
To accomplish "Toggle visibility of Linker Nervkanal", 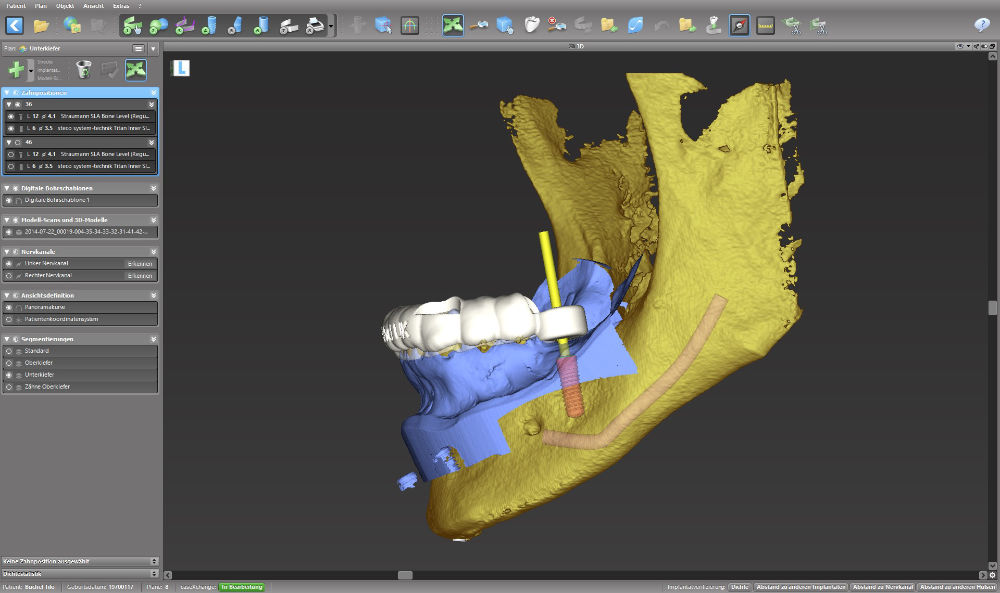I will (x=9, y=263).
